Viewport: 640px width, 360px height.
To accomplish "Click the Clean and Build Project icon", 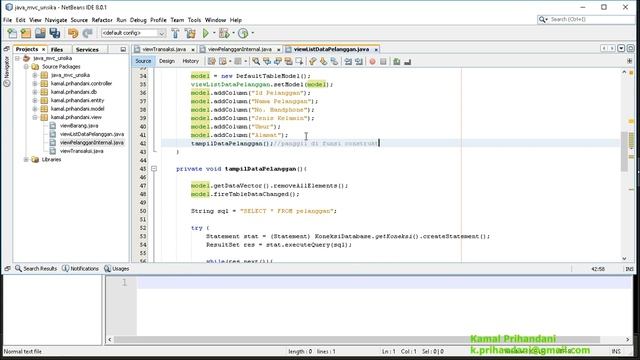I will pos(190,33).
